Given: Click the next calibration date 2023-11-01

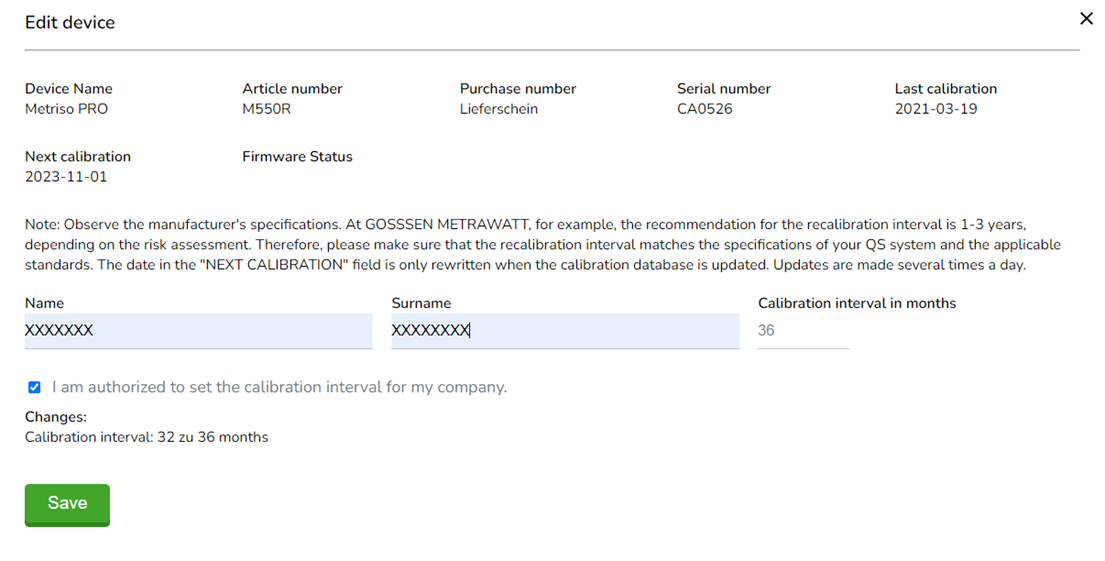Looking at the screenshot, I should [66, 177].
